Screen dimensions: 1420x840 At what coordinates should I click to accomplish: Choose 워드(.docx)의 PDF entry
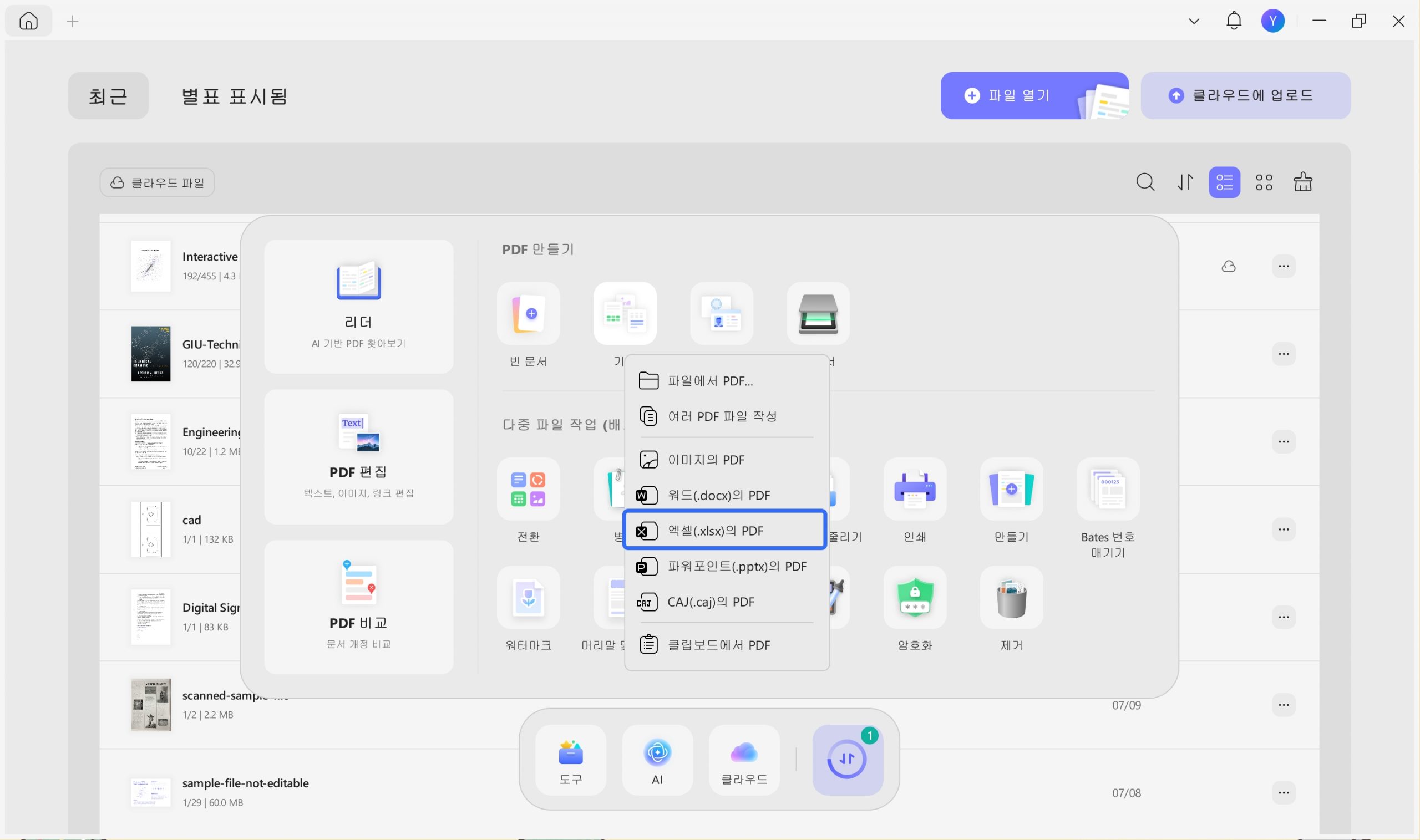[727, 495]
